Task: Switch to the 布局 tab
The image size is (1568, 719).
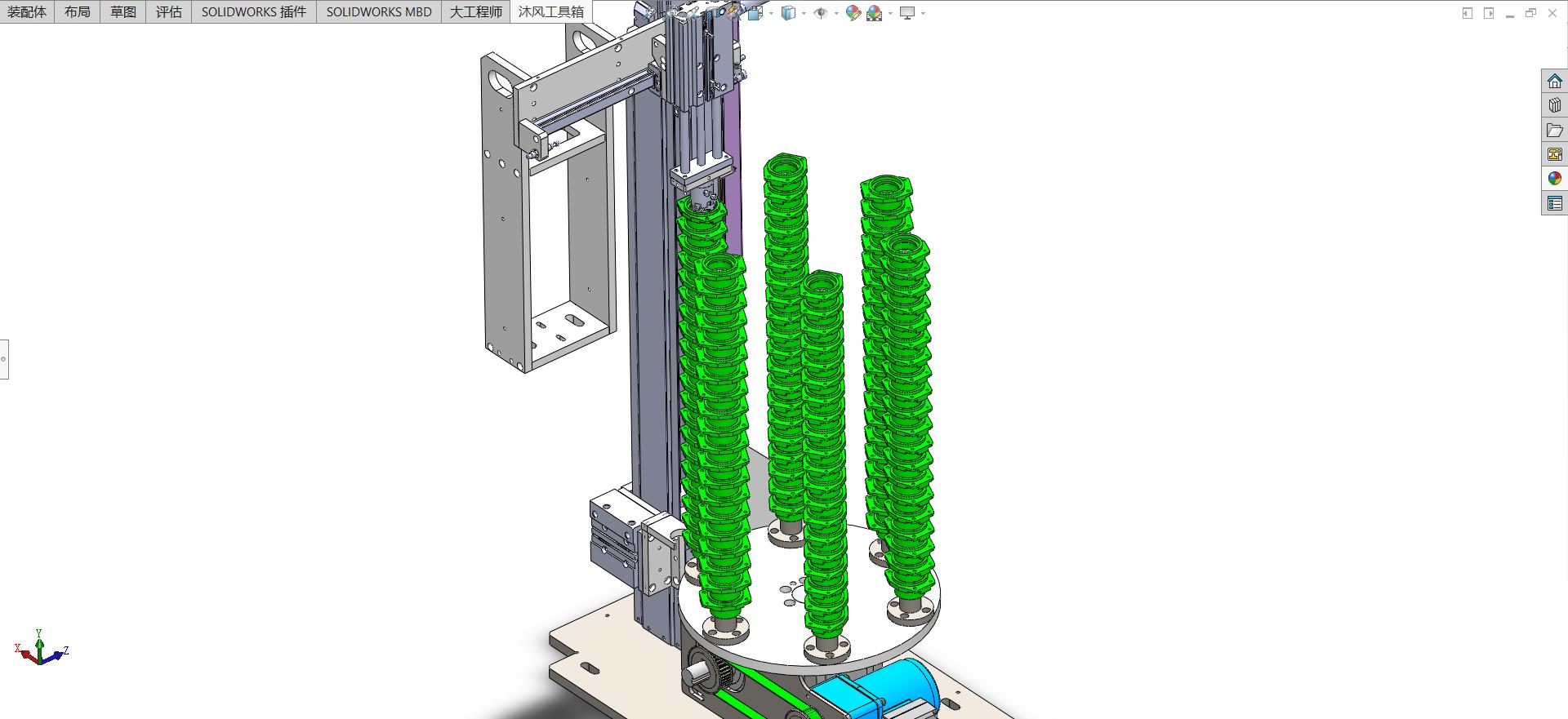Action: click(x=78, y=11)
